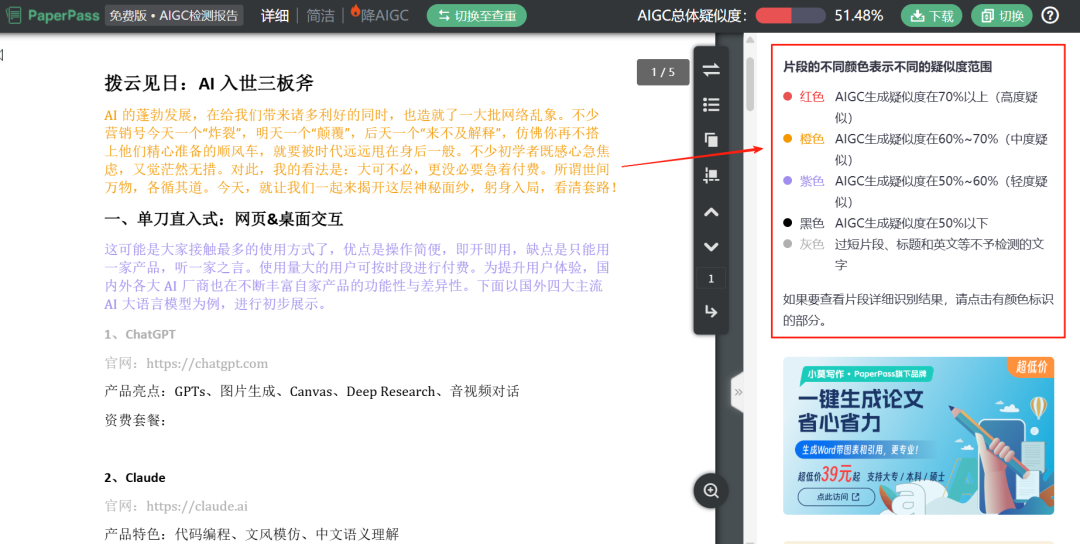Click the swap arrows icon in floating toolbar
The height and width of the screenshot is (544, 1080).
pyautogui.click(x=711, y=70)
